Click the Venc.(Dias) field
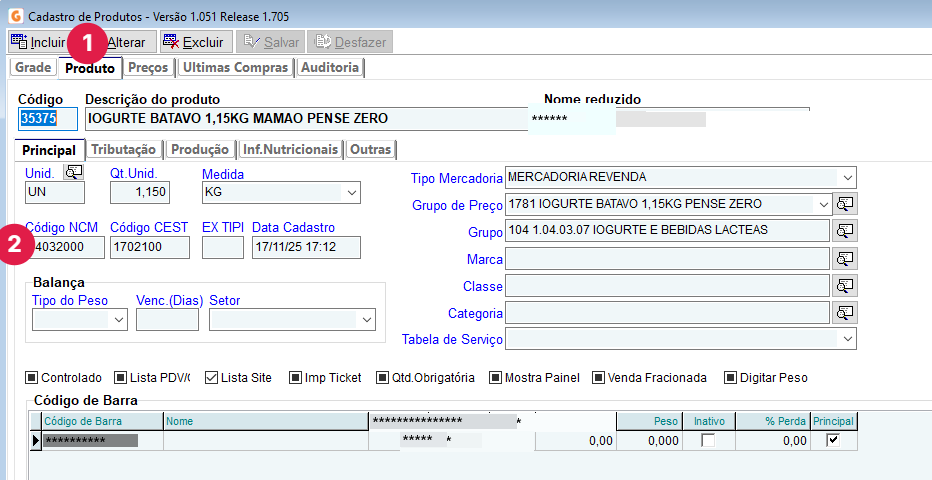Viewport: 932px width, 480px height. [168, 320]
